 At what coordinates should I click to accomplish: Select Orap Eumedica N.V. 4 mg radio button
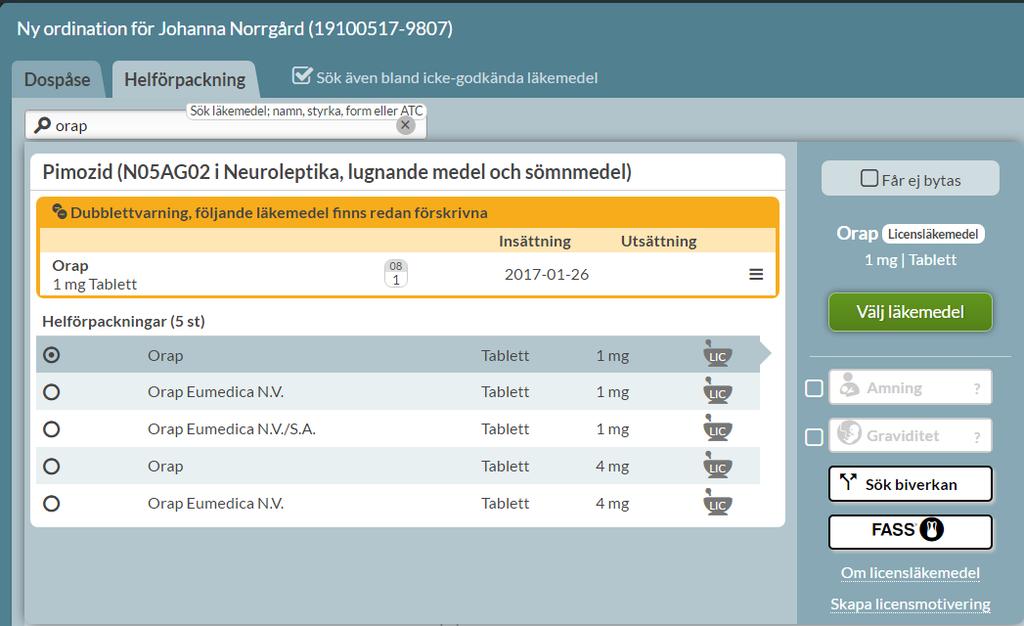pos(51,503)
